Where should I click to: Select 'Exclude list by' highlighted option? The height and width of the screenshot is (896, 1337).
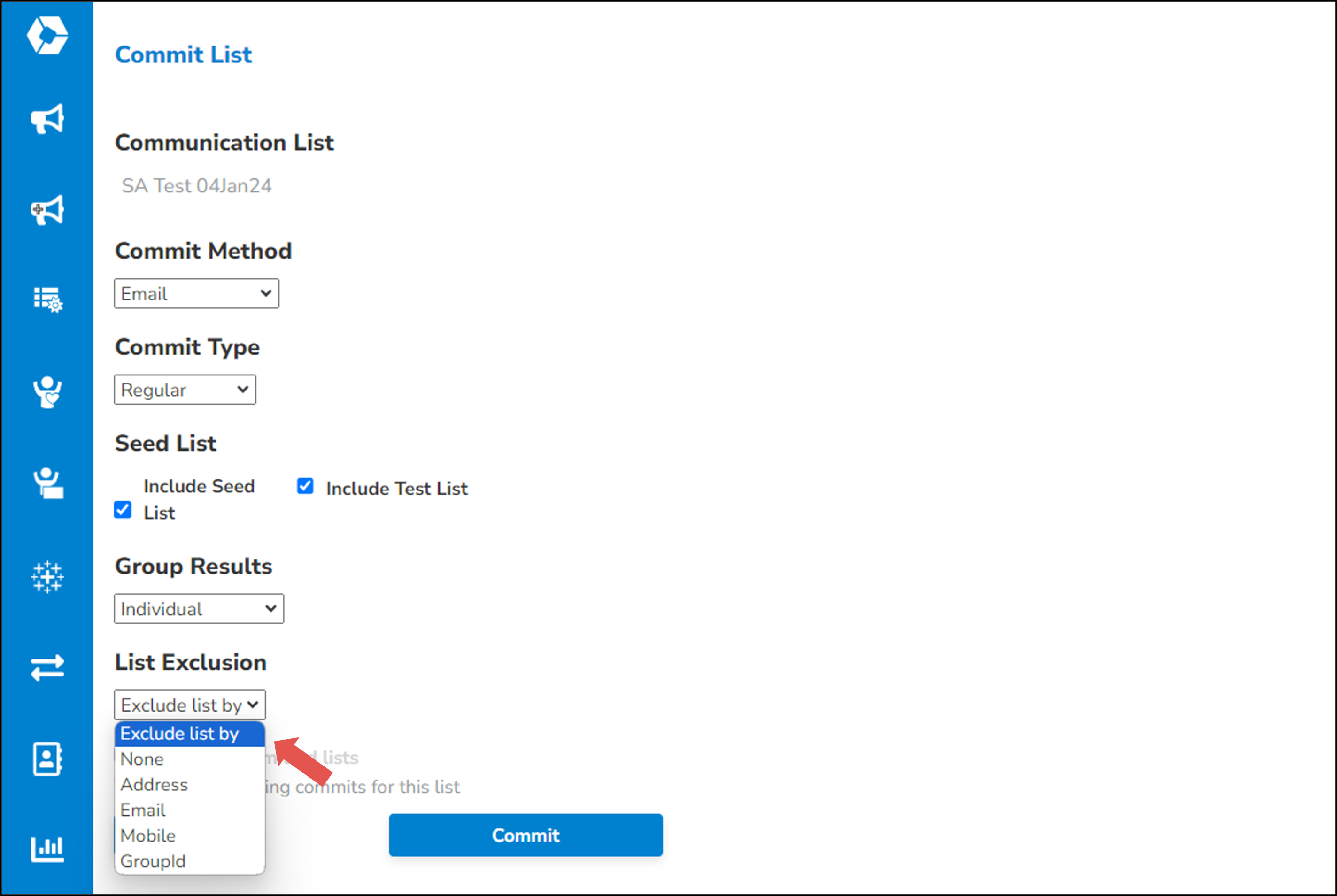(190, 734)
